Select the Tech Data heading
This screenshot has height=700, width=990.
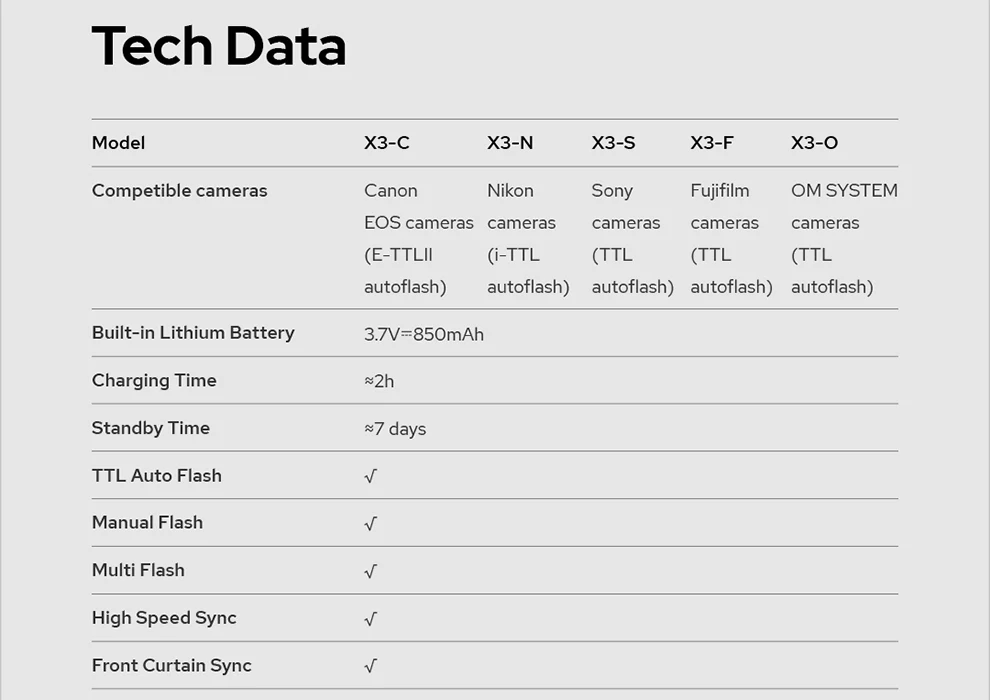(218, 46)
